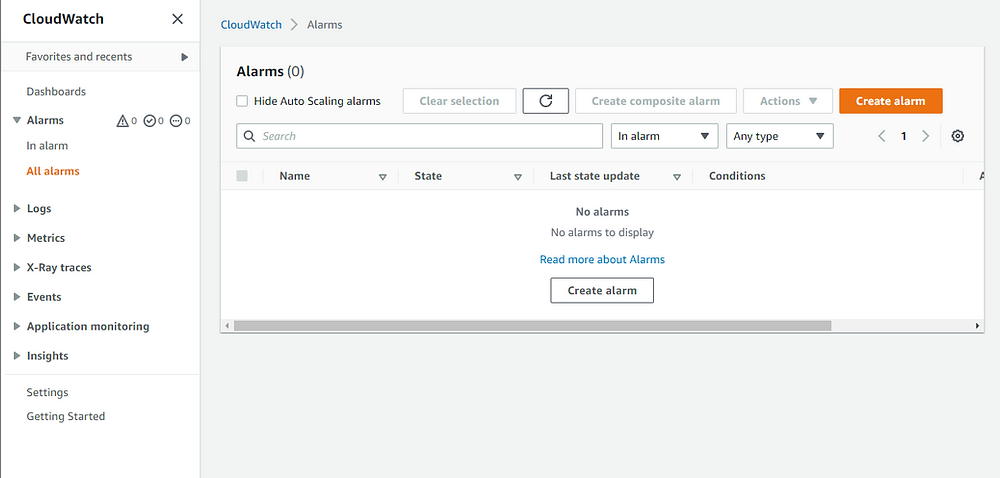Expand the Application monitoring section
The width and height of the screenshot is (1000, 478).
pos(17,326)
